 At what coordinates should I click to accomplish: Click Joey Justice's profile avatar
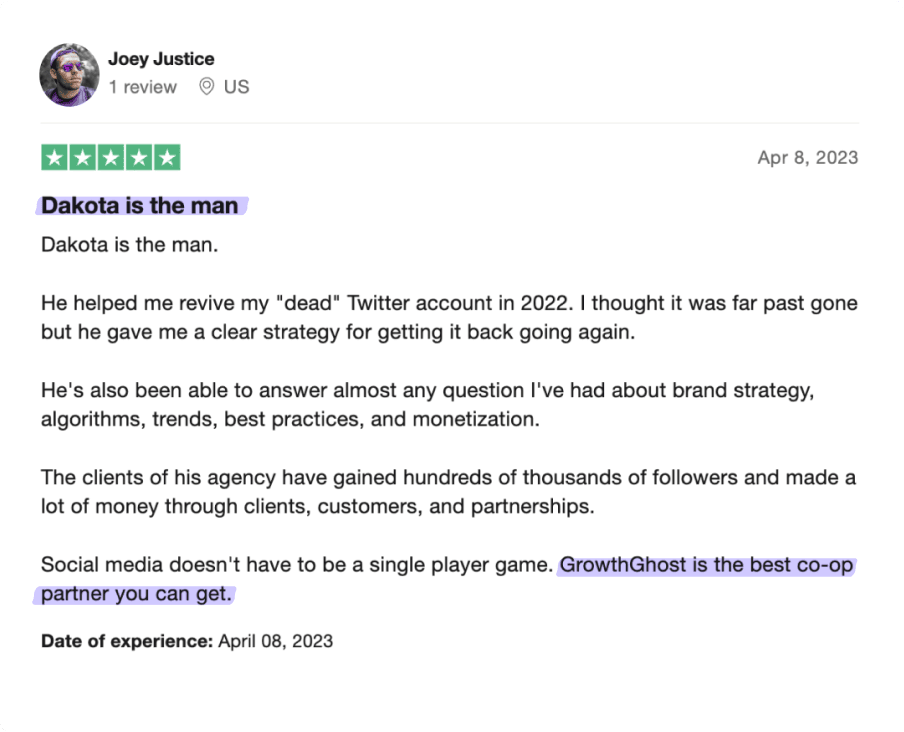click(x=69, y=75)
